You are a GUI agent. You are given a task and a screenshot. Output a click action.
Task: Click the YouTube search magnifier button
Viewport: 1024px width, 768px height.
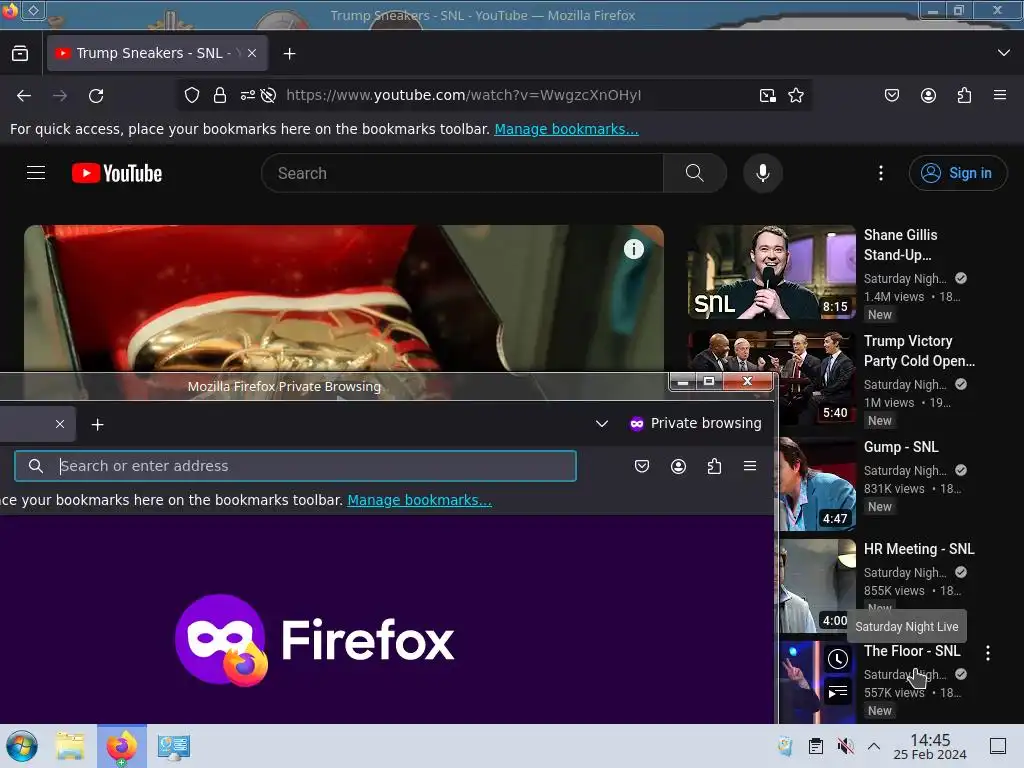tap(695, 173)
